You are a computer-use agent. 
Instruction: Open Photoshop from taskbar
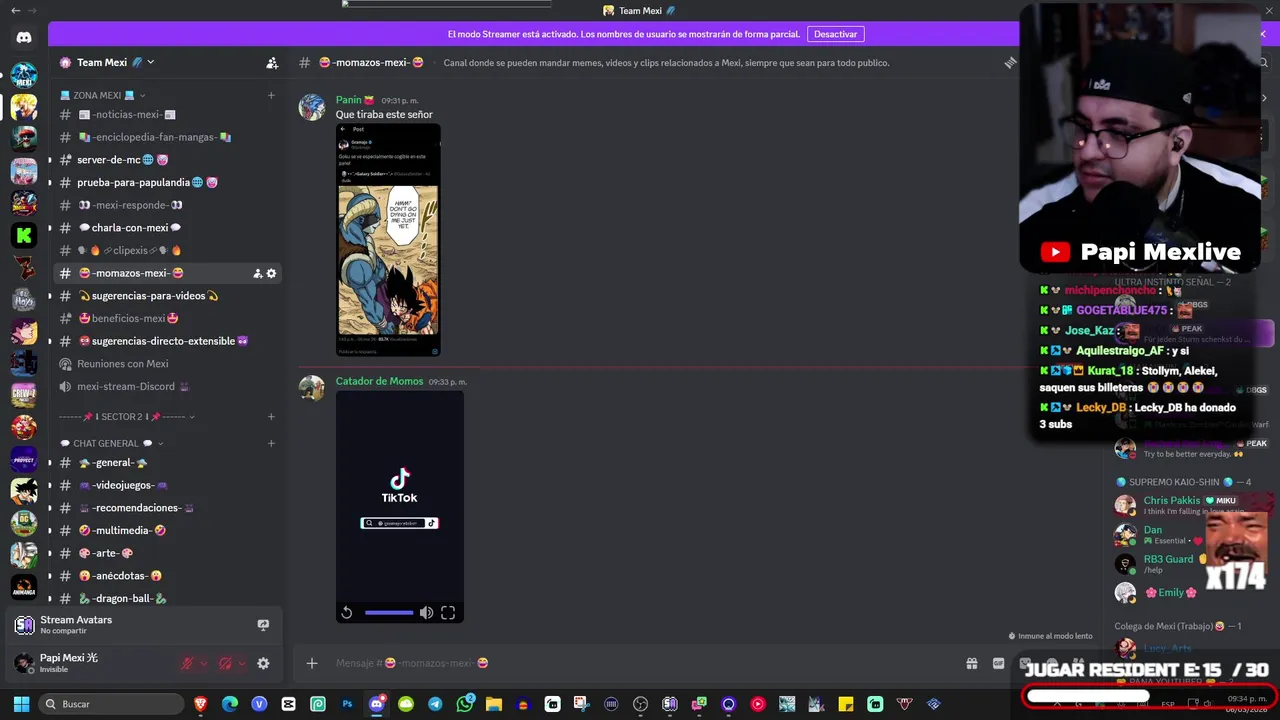pos(347,704)
